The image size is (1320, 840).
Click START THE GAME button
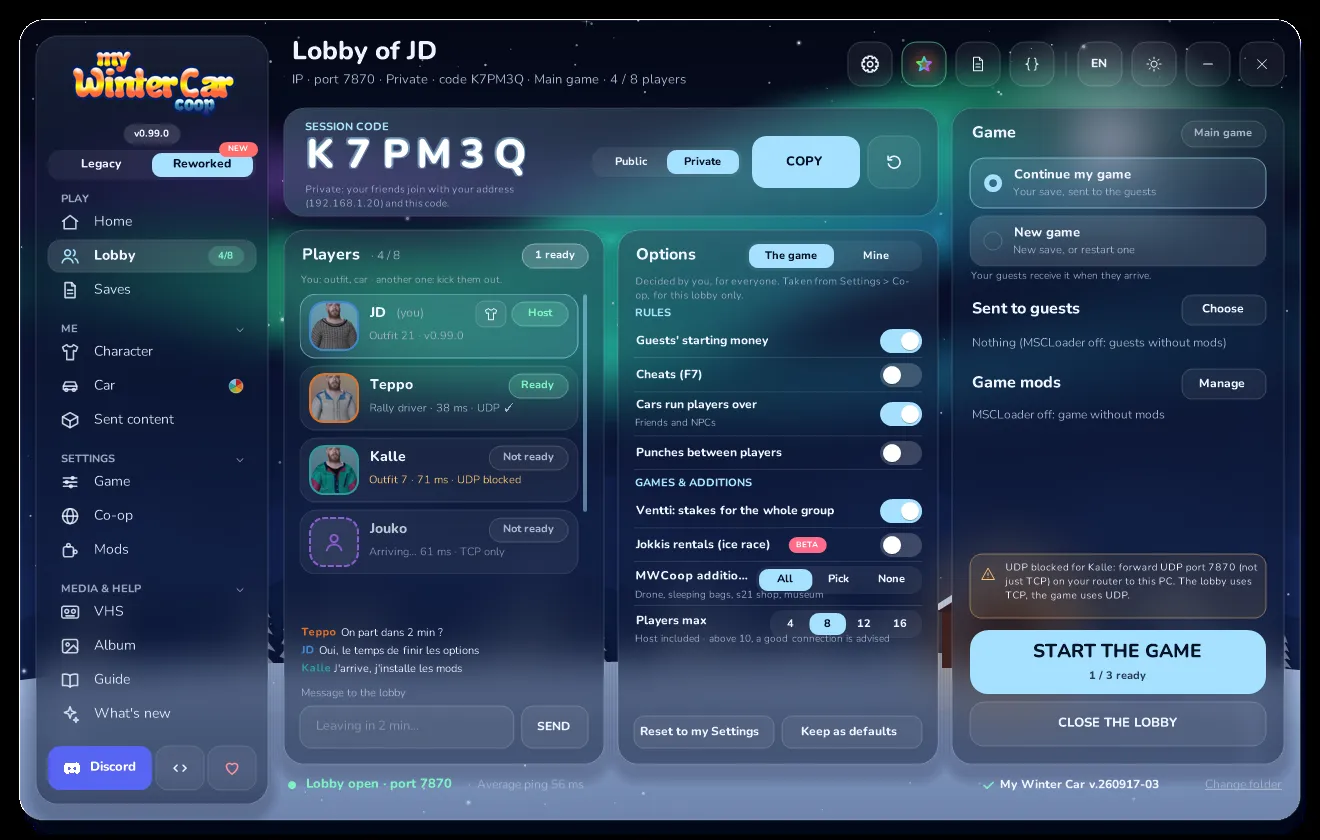click(x=1118, y=662)
